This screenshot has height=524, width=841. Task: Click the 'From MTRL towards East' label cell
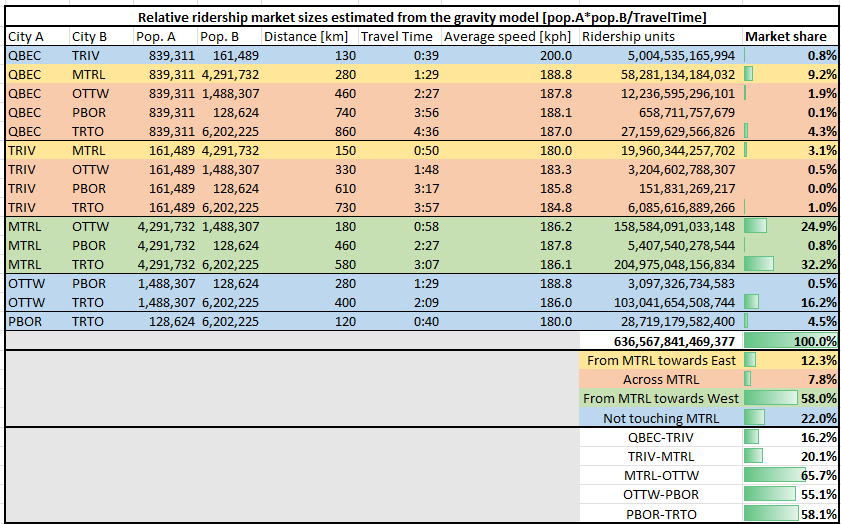pos(659,360)
